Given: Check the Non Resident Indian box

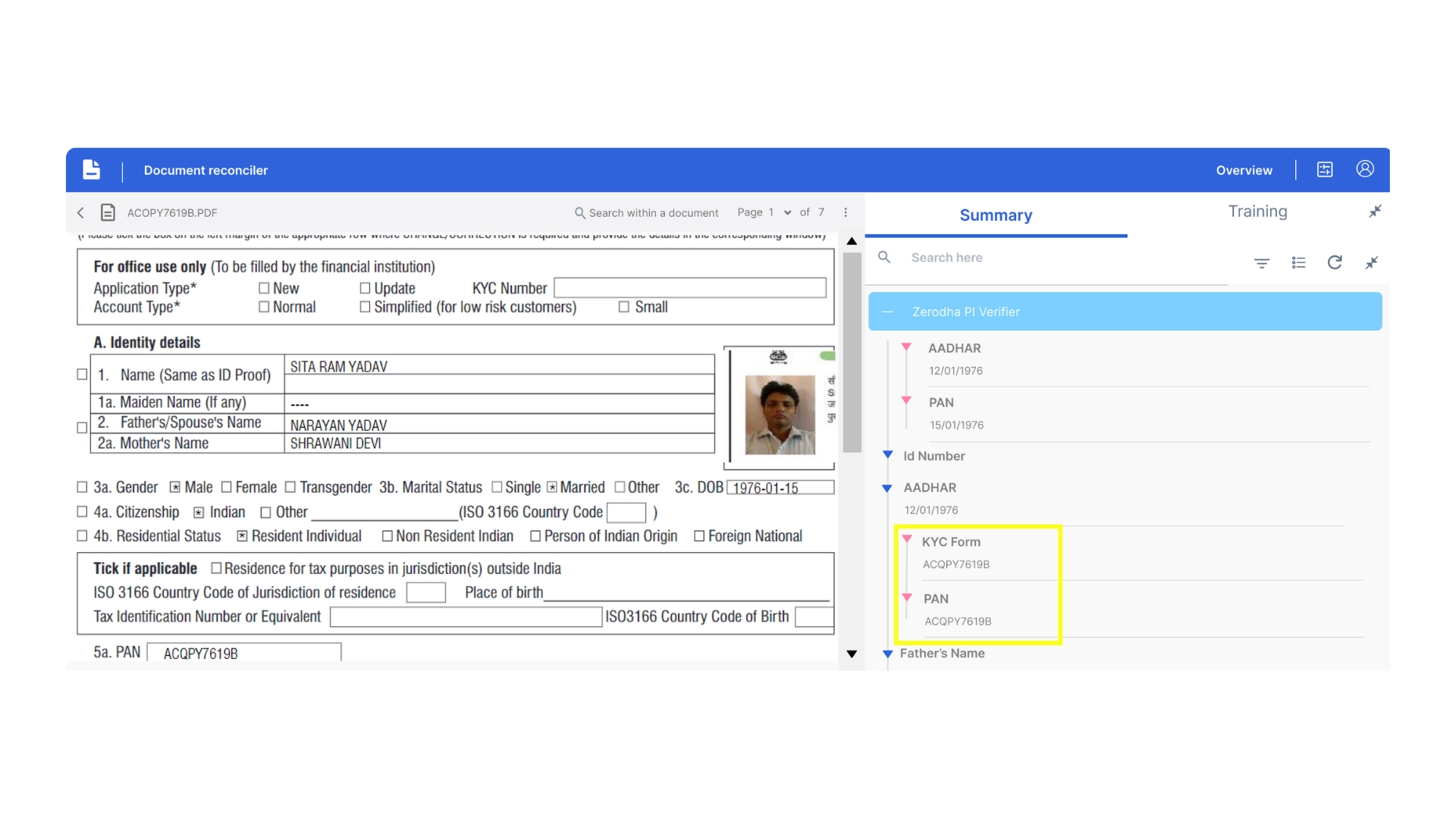Looking at the screenshot, I should (388, 536).
